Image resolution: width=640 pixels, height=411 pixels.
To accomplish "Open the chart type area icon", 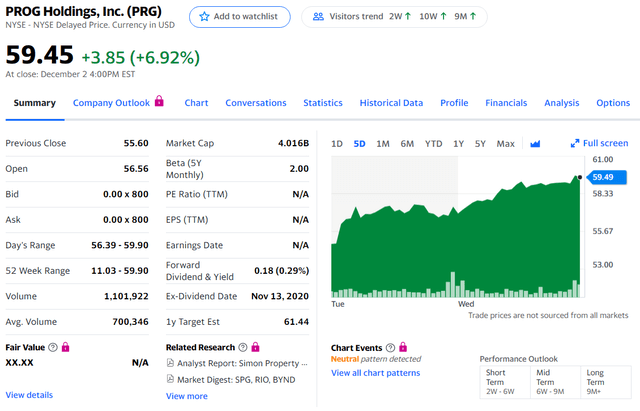I will (535, 144).
